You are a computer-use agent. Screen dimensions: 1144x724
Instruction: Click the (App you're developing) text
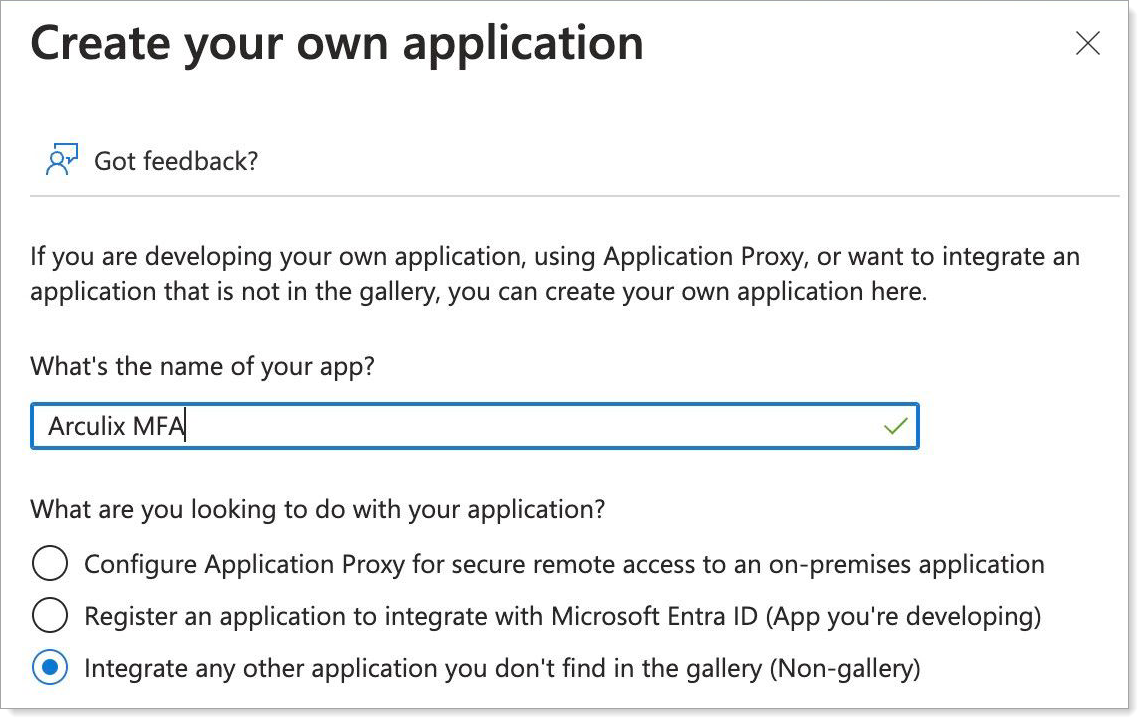click(904, 616)
